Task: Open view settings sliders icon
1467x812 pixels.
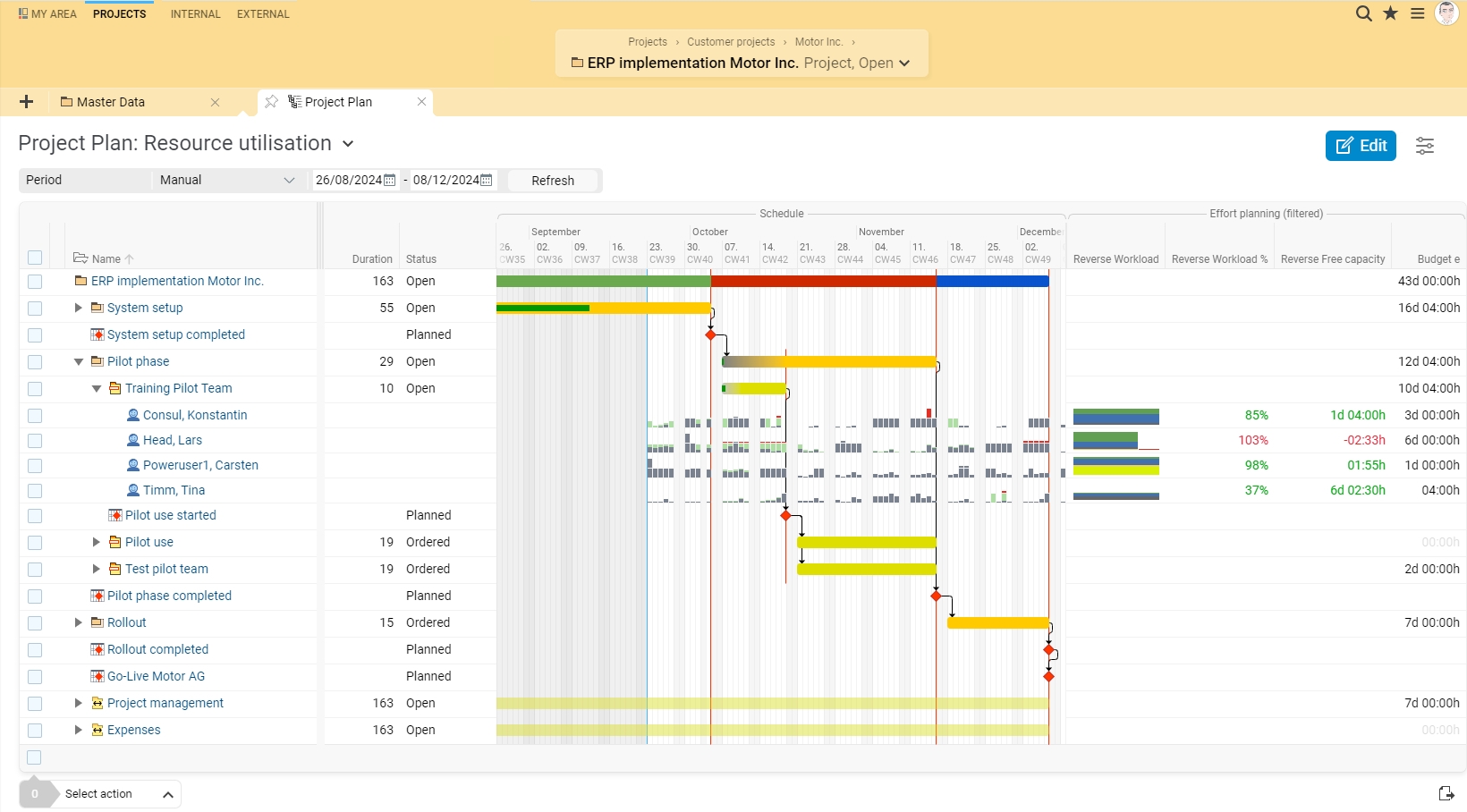Action: click(1425, 146)
